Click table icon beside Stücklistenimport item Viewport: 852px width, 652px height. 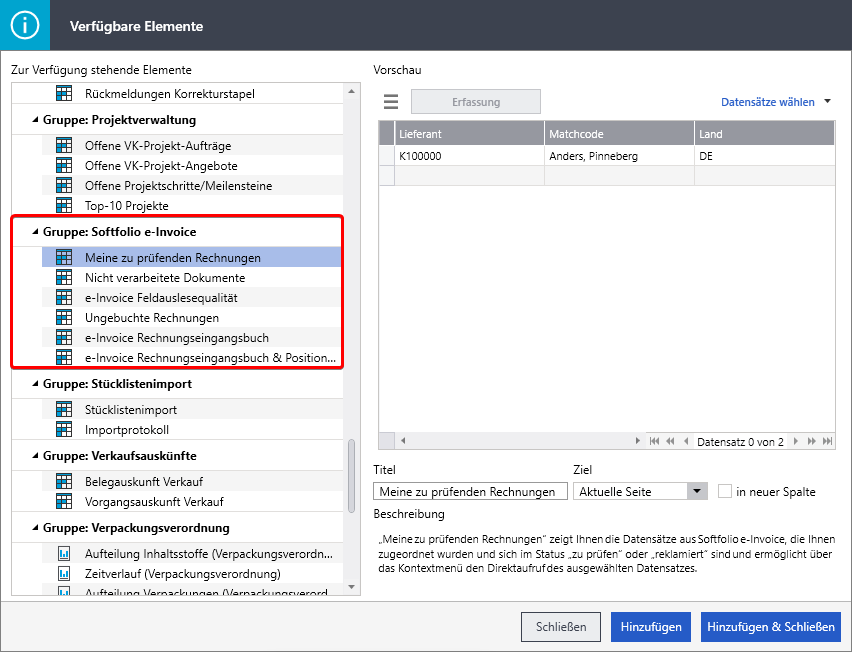64,410
